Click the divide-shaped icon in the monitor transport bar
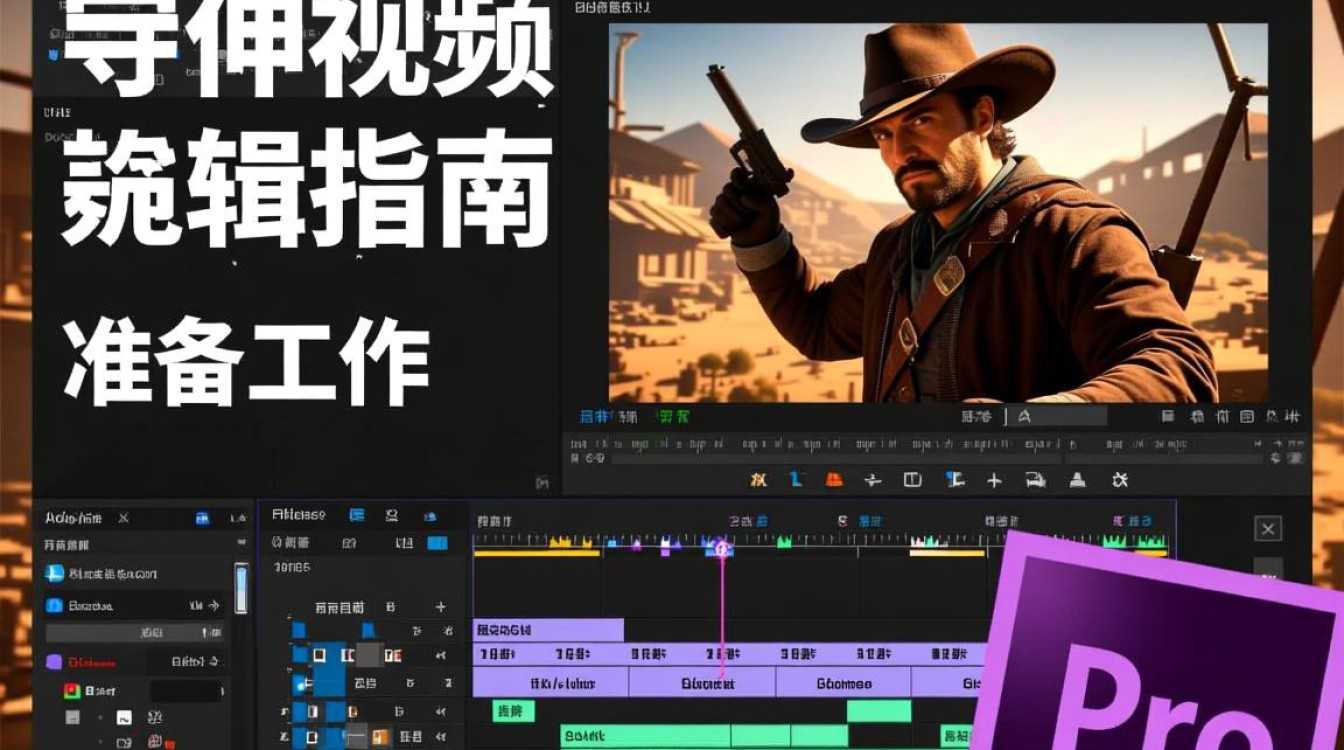 (x=872, y=480)
